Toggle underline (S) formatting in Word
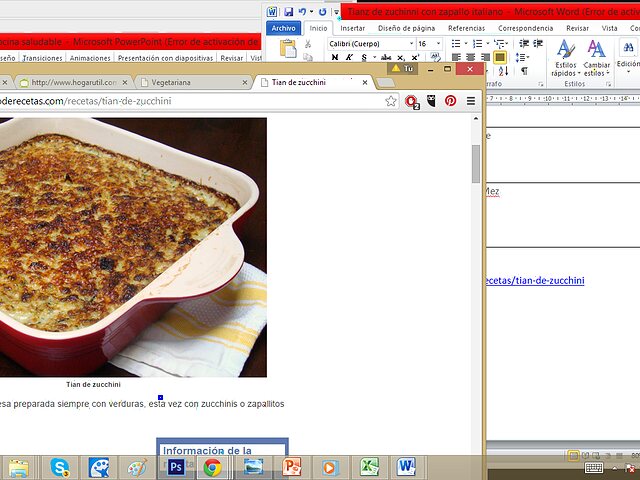This screenshot has width=640, height=480. [x=364, y=57]
